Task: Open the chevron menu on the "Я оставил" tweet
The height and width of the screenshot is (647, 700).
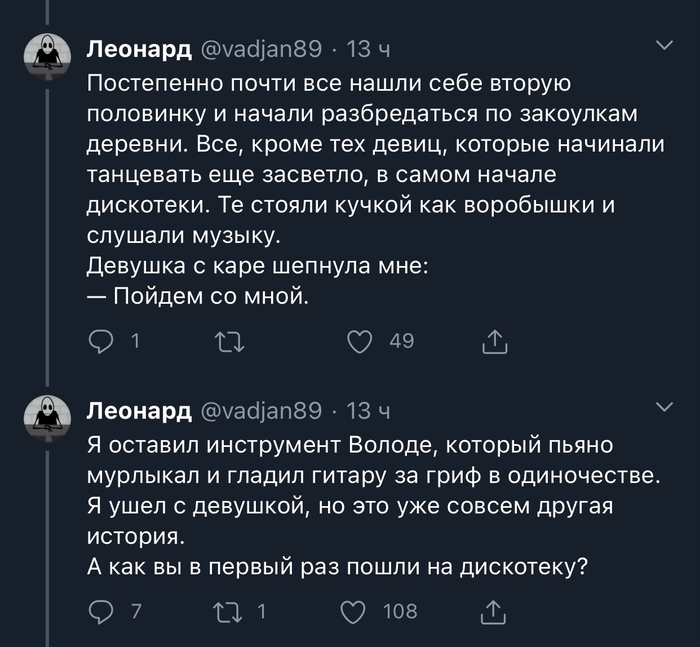Action: pyautogui.click(x=663, y=406)
